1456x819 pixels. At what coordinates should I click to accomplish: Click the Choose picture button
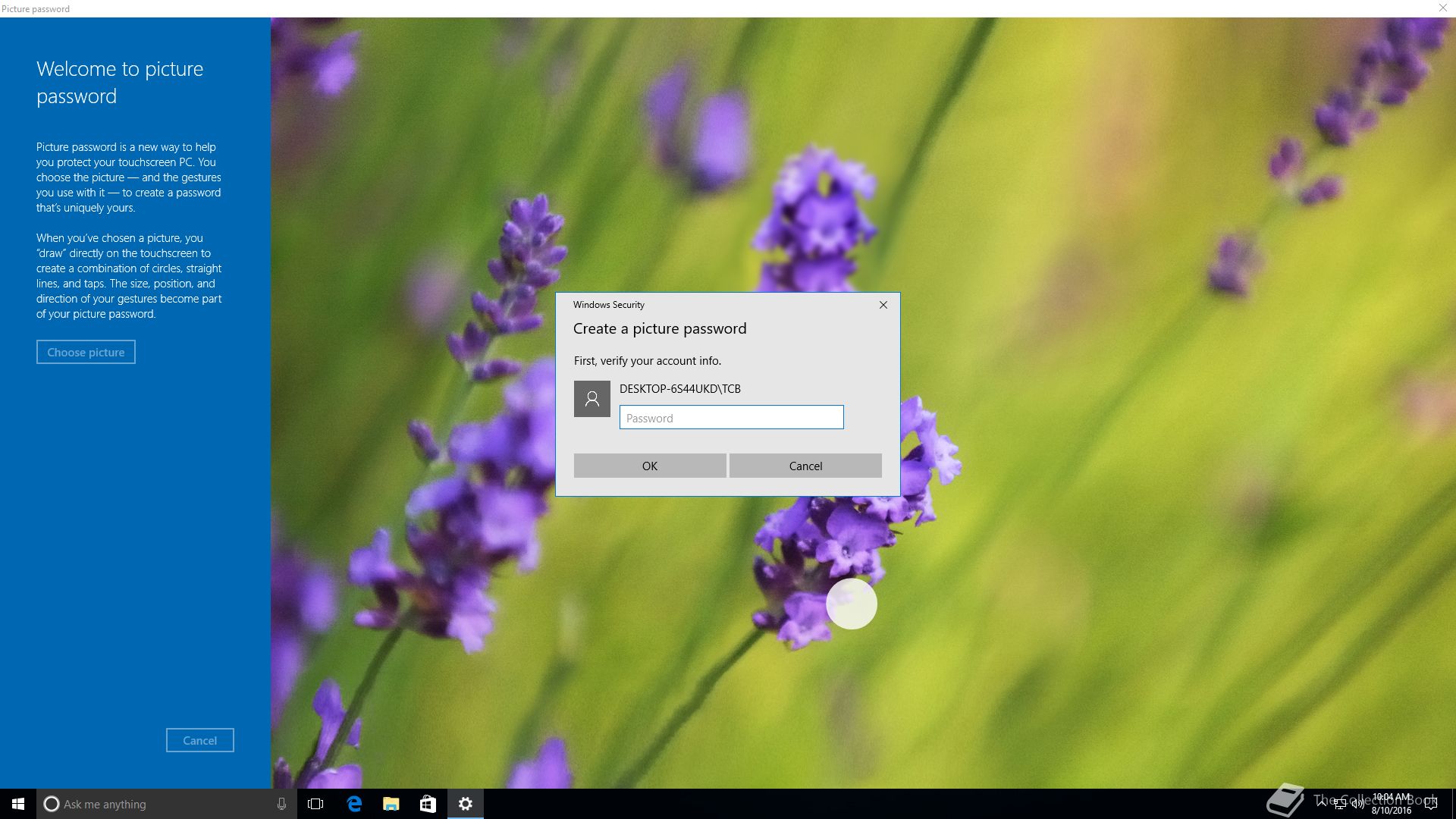click(86, 352)
